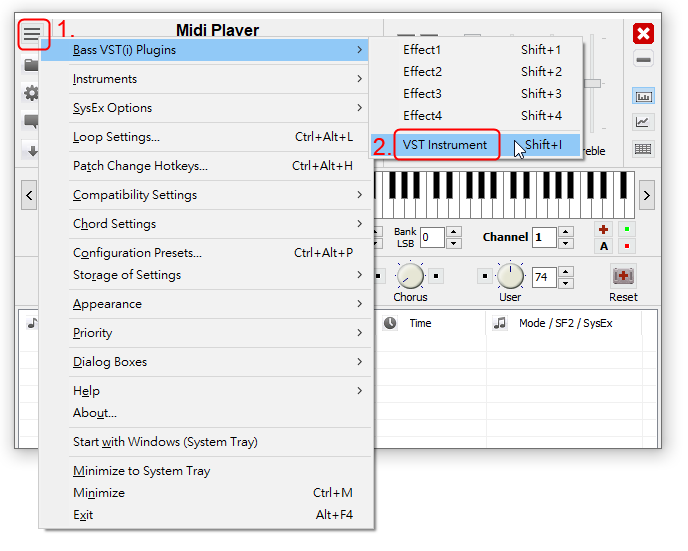Click the open folder icon in sidebar
This screenshot has height=551, width=688.
click(x=31, y=65)
